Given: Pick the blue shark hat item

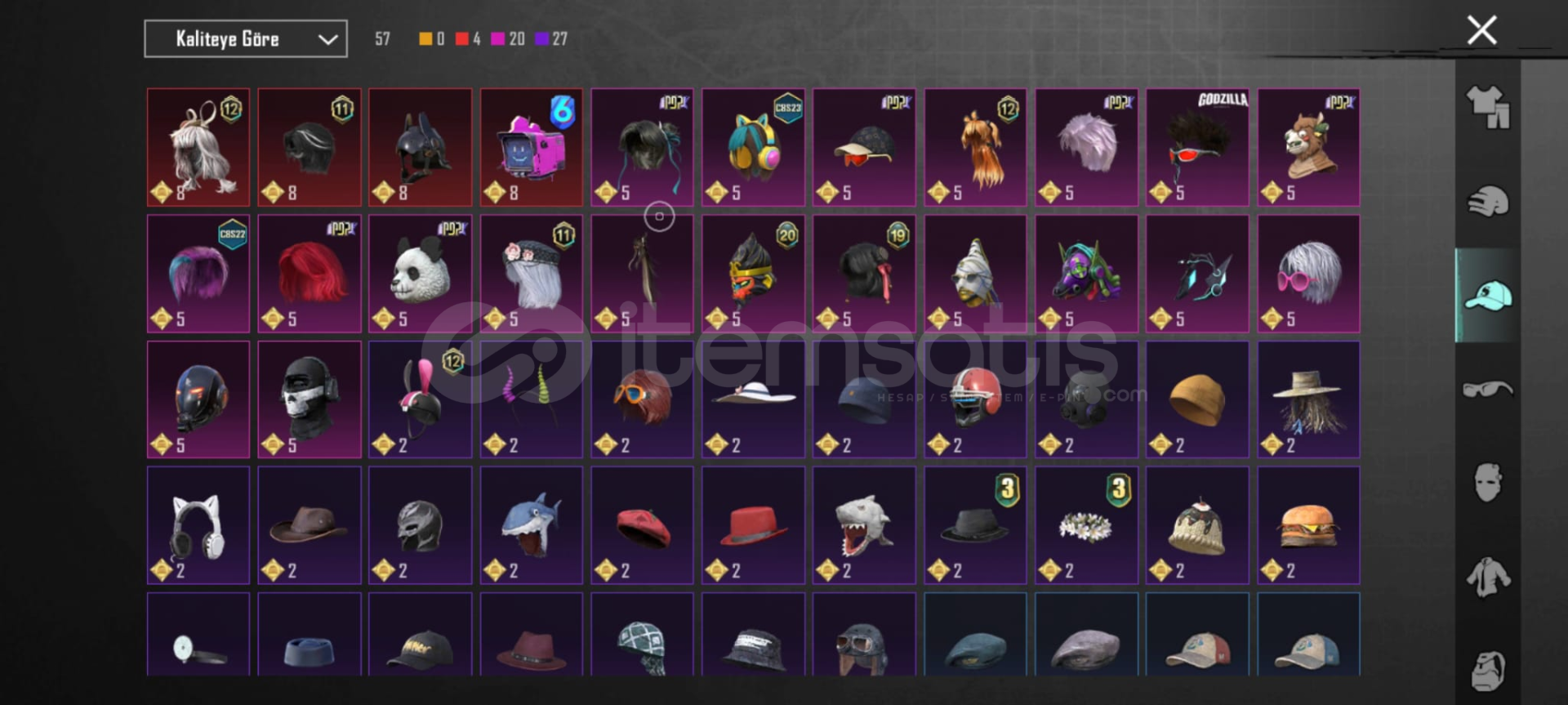Looking at the screenshot, I should pyautogui.click(x=532, y=525).
